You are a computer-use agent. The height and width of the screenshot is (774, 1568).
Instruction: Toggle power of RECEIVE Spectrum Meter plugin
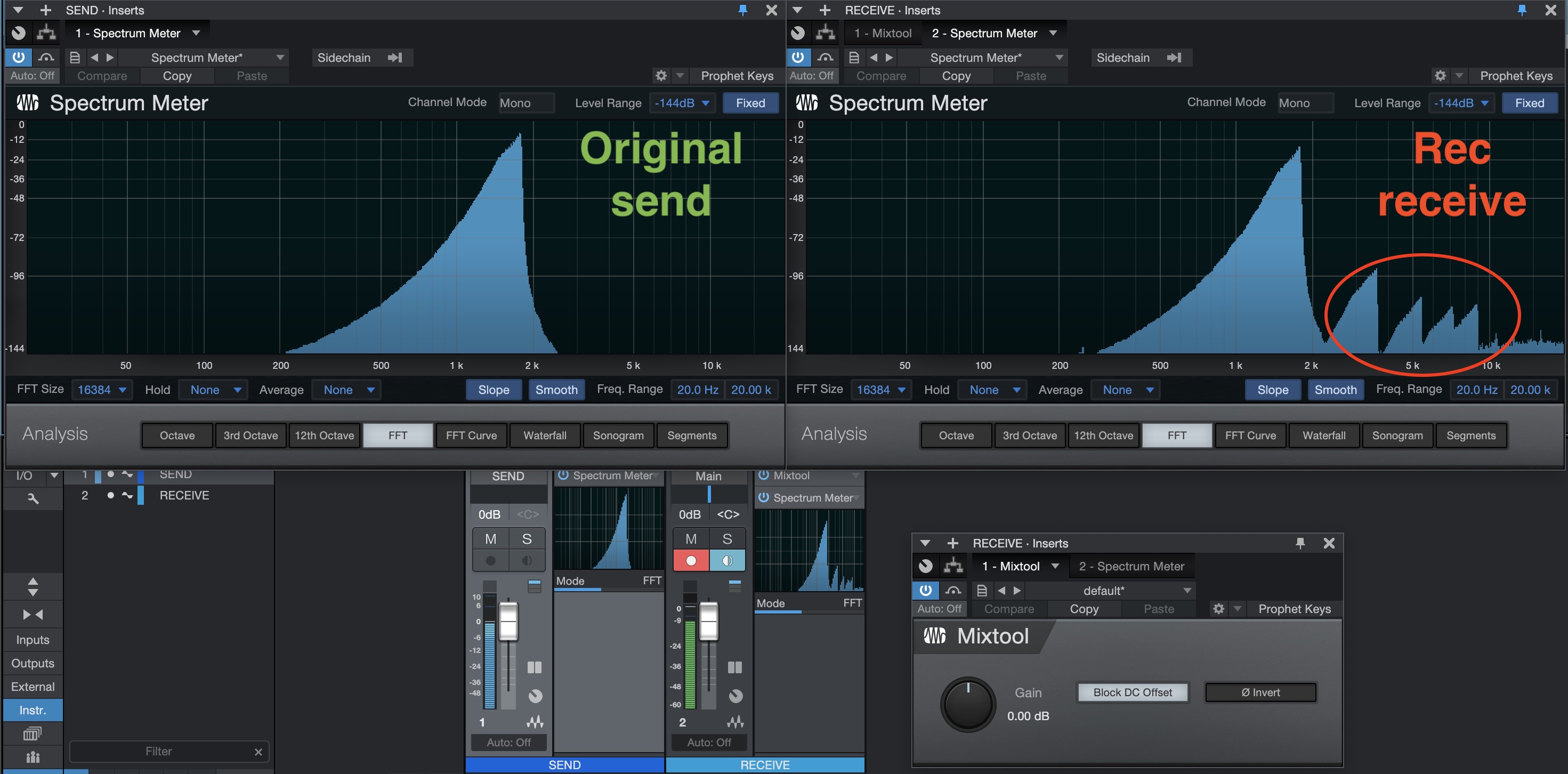click(x=798, y=57)
